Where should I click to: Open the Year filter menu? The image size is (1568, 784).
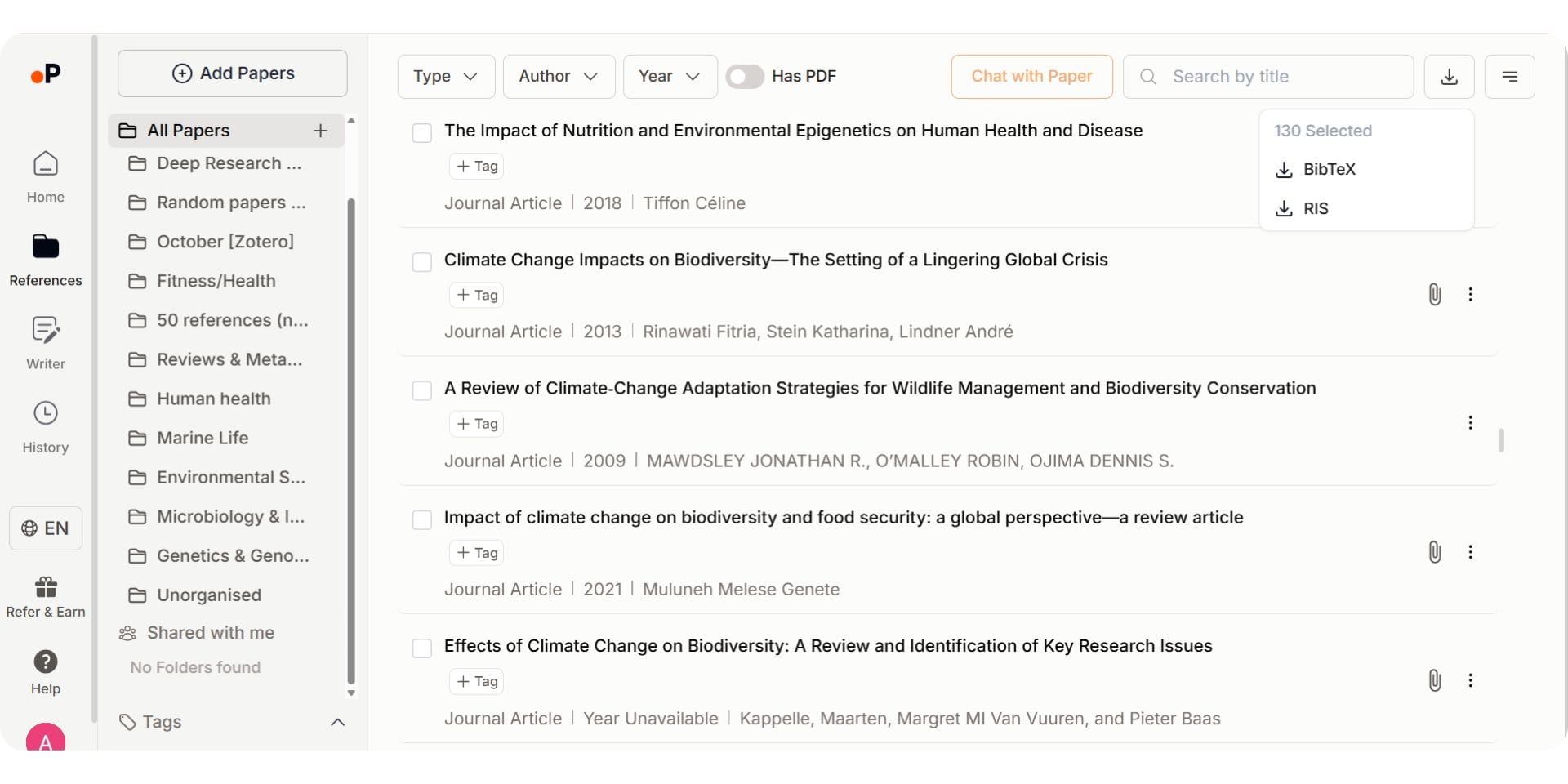[x=669, y=76]
